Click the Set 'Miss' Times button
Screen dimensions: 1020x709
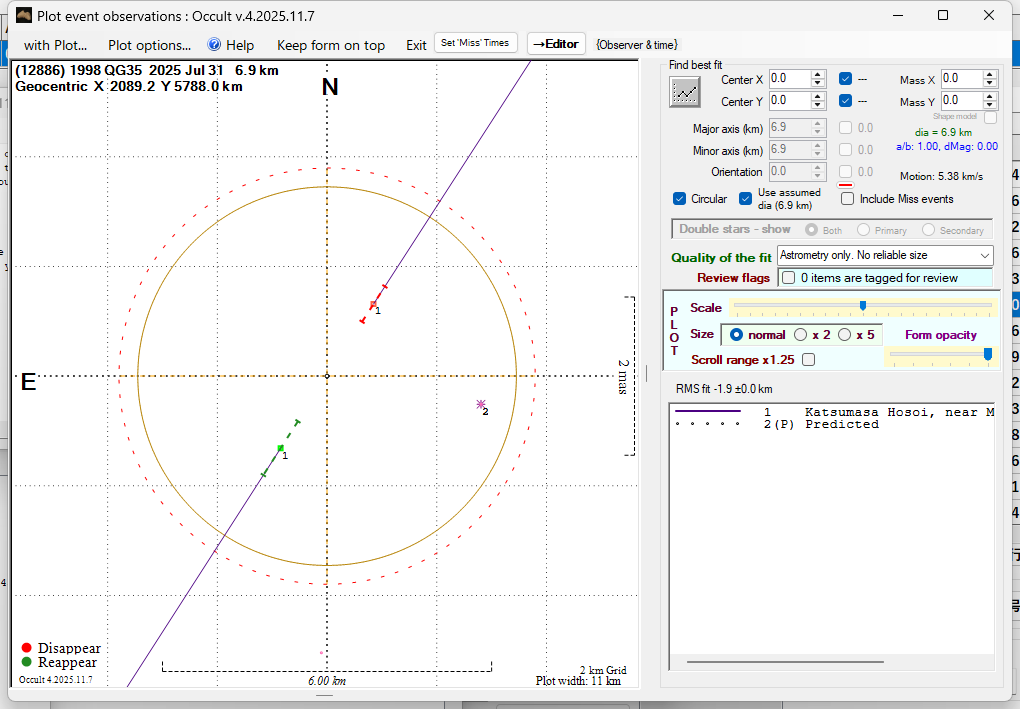pos(476,43)
